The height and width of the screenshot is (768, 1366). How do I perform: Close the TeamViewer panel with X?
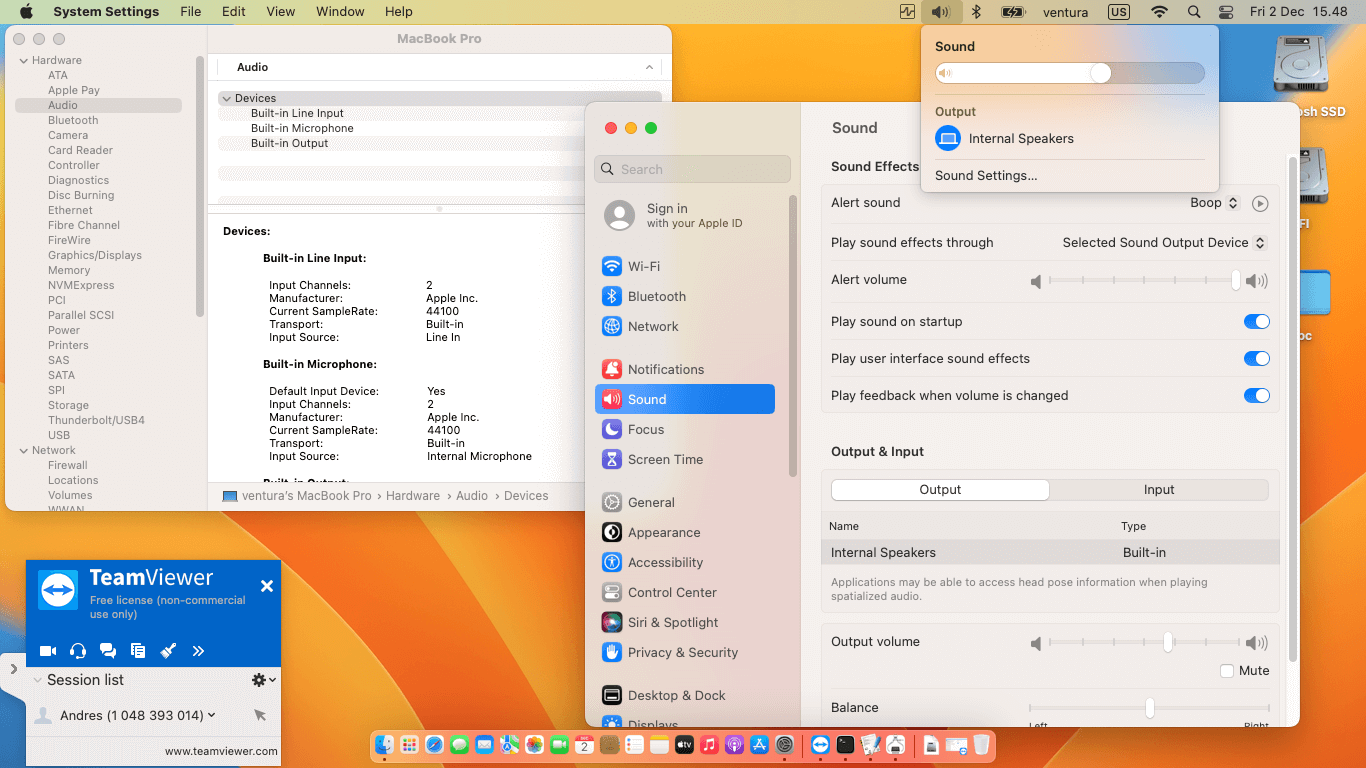pos(267,586)
